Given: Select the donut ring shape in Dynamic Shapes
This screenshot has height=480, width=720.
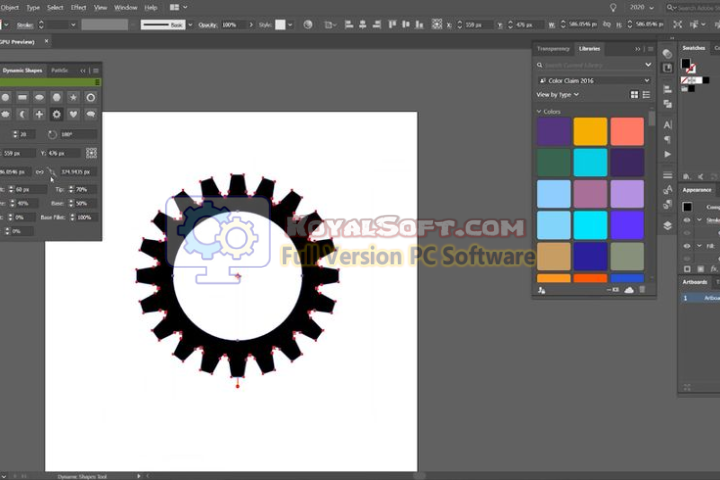Looking at the screenshot, I should [x=90, y=97].
